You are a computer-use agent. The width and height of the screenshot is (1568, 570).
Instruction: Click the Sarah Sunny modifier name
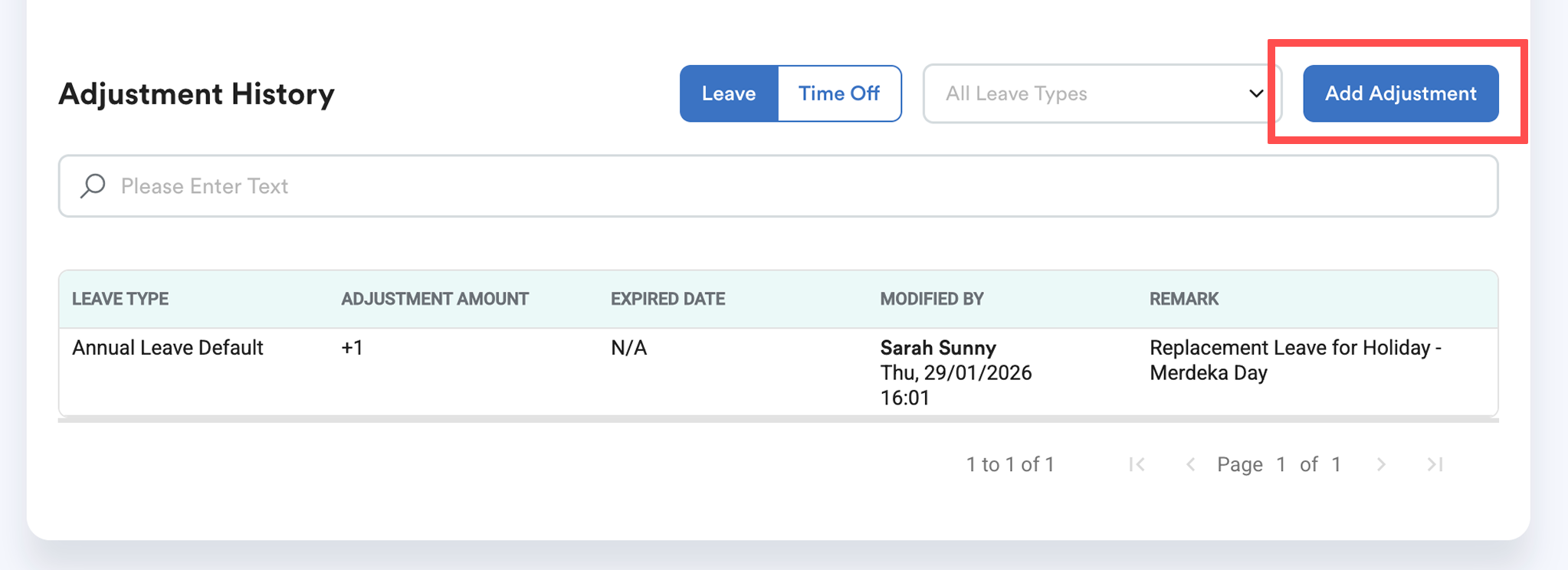(938, 348)
